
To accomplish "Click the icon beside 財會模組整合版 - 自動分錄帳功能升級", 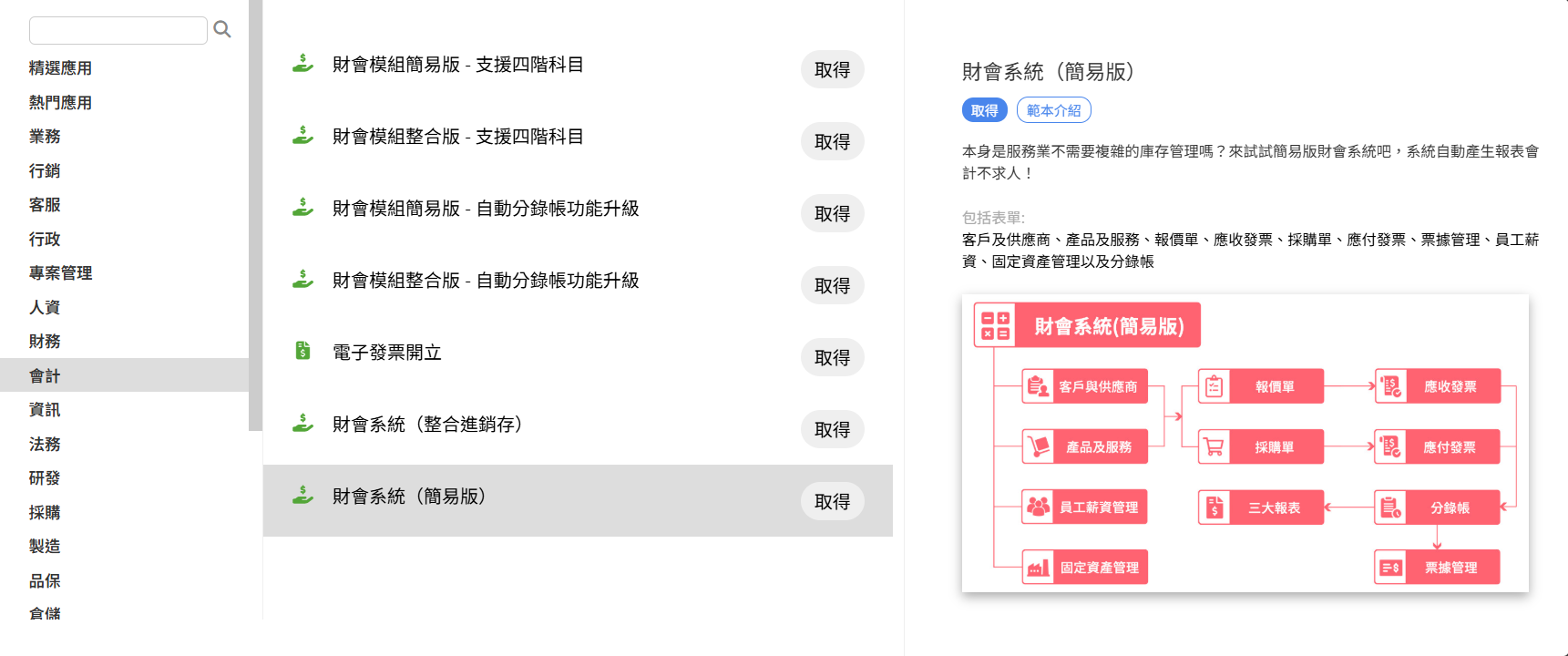I will 302,280.
